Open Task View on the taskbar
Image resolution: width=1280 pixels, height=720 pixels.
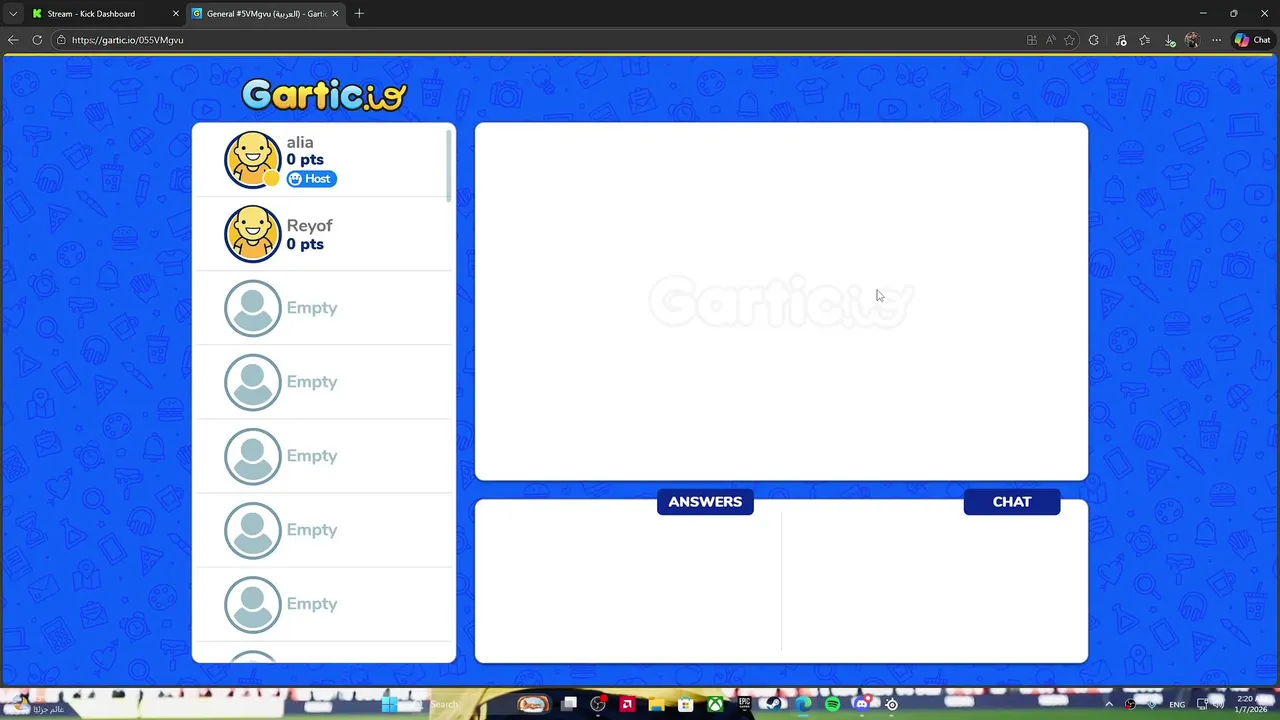coord(569,704)
